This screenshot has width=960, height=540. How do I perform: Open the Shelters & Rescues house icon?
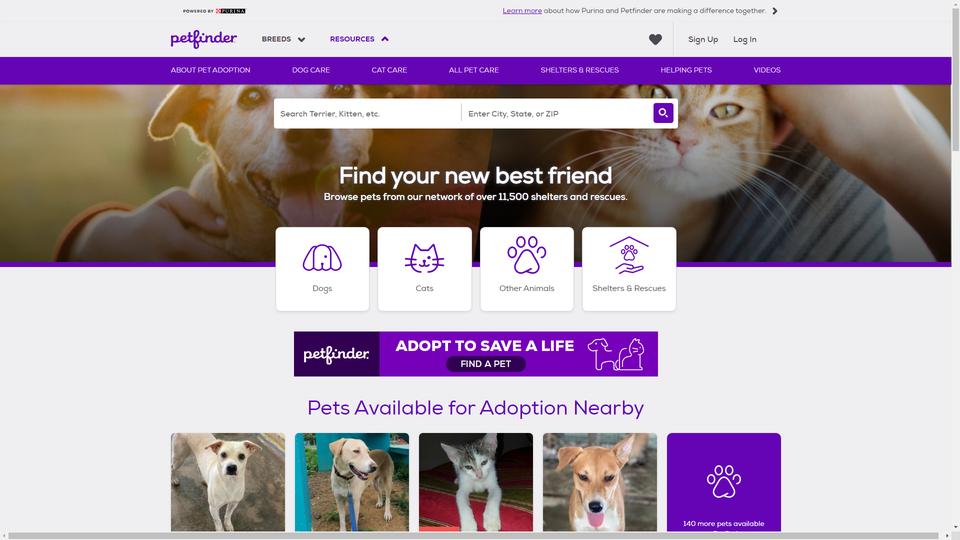[x=629, y=255]
